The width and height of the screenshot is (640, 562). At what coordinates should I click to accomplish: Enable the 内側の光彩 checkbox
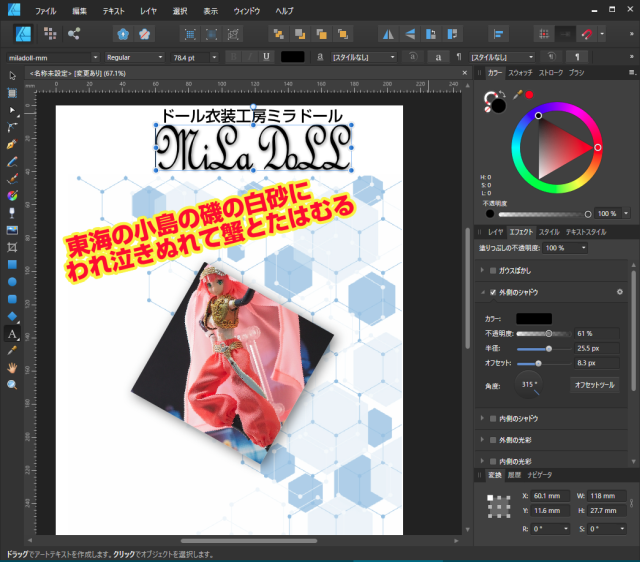pyautogui.click(x=493, y=461)
